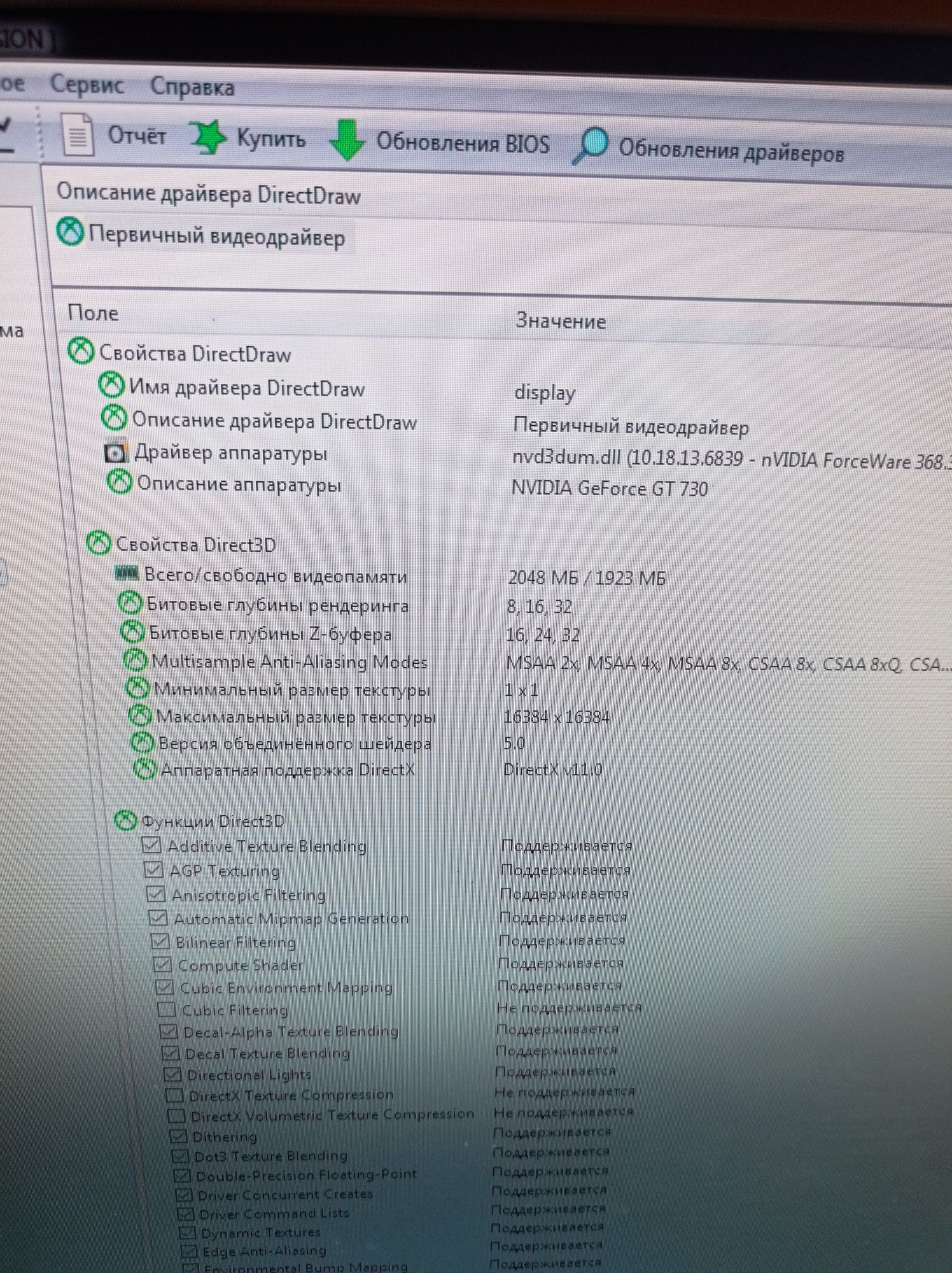The width and height of the screenshot is (952, 1273).
Task: Click icon beside Битовые глубины рендеринга
Action: (x=130, y=603)
